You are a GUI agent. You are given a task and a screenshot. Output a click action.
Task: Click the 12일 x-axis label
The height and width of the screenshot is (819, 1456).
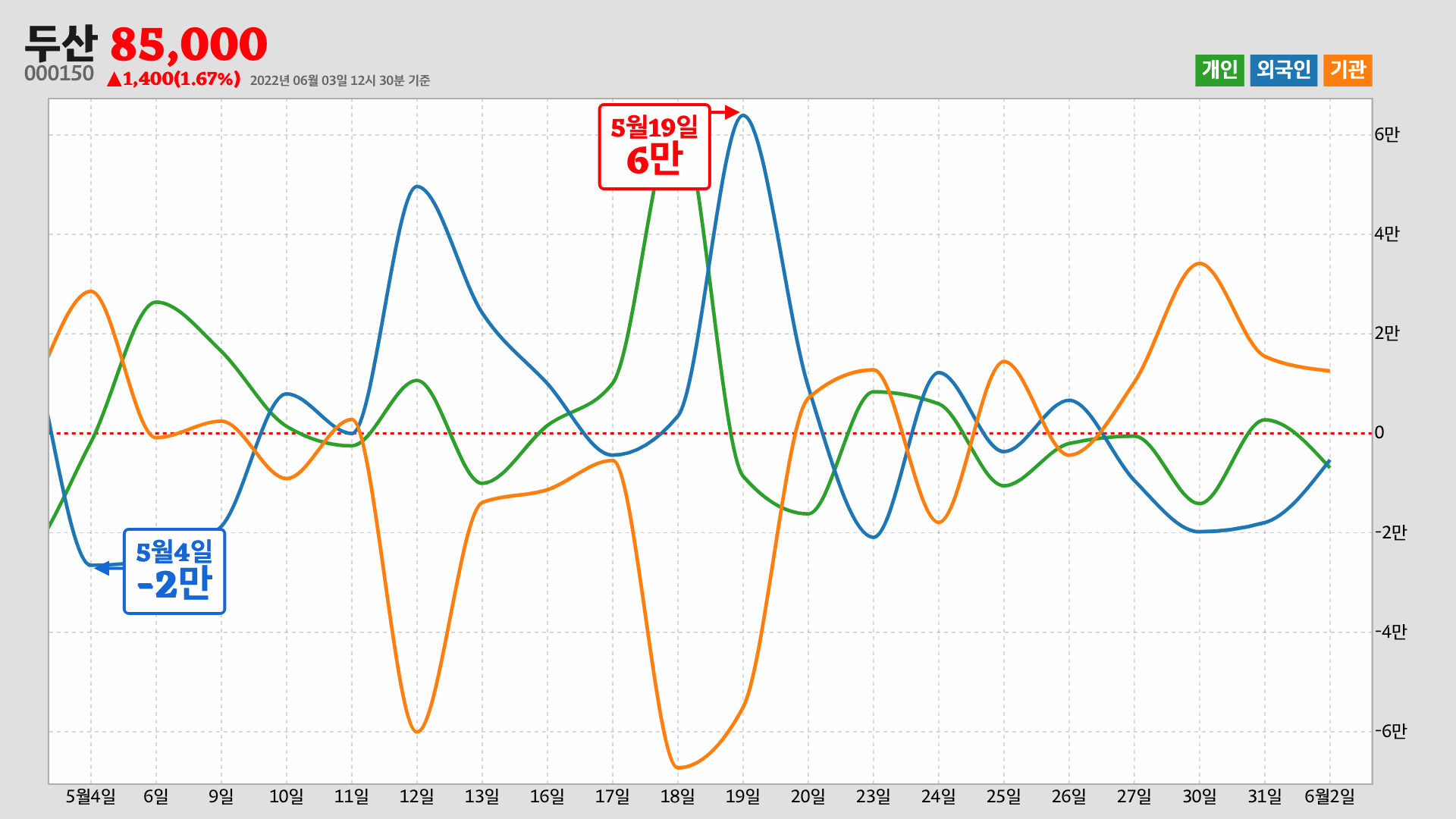click(417, 796)
